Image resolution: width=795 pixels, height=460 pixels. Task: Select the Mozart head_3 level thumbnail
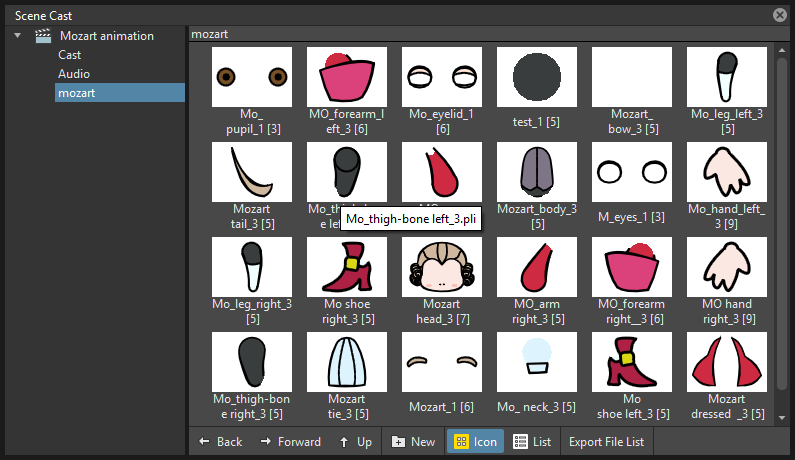[x=442, y=267]
